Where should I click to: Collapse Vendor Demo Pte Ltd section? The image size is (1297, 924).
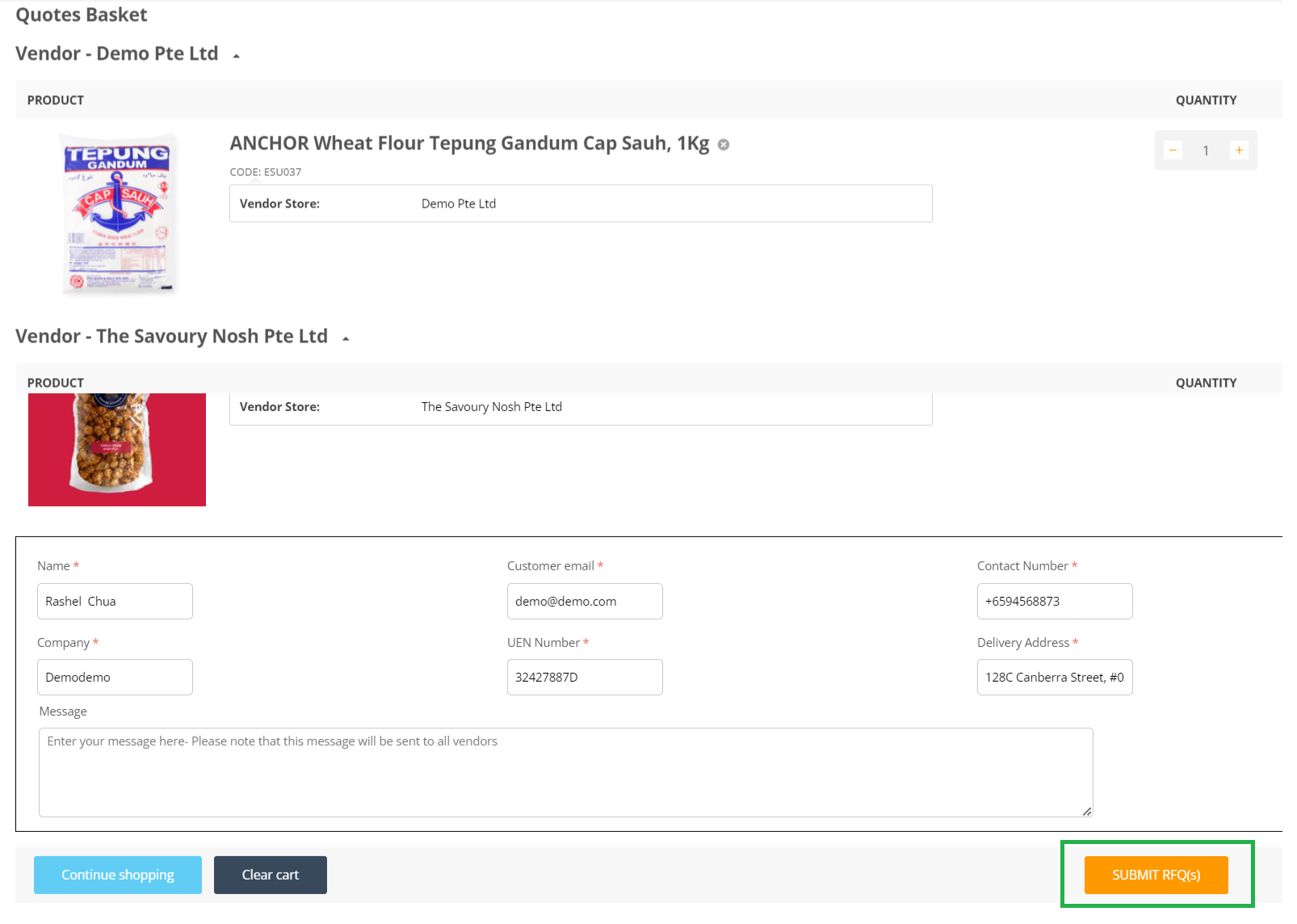(236, 56)
